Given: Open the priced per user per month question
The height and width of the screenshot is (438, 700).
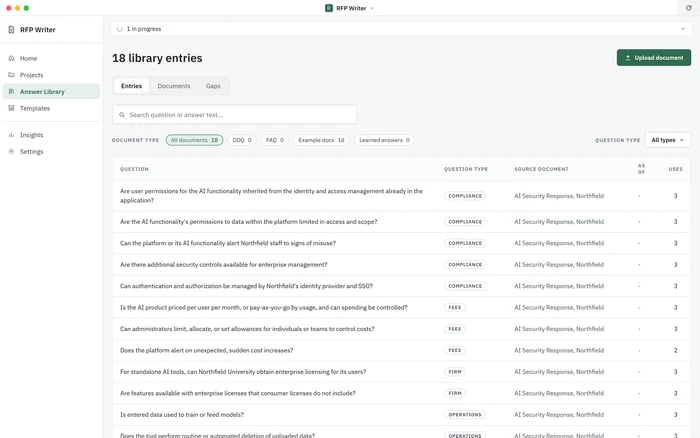Looking at the screenshot, I should tap(401, 307).
